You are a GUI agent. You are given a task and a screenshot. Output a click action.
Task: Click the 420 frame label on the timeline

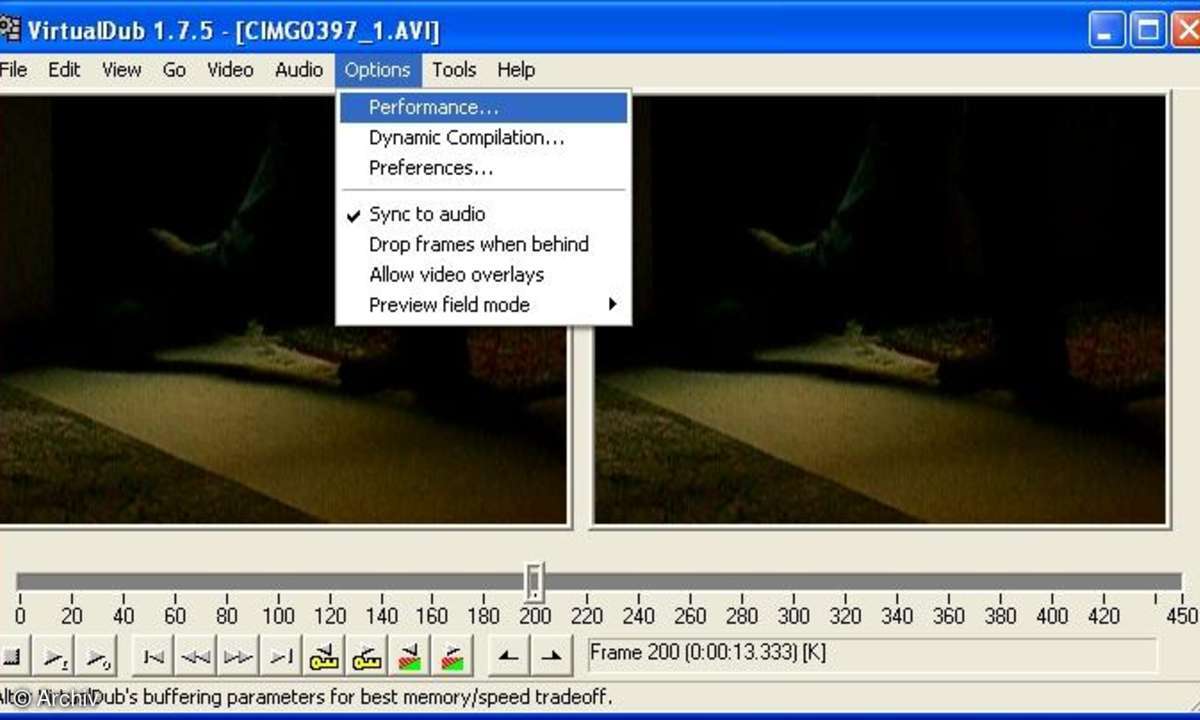pos(1104,617)
